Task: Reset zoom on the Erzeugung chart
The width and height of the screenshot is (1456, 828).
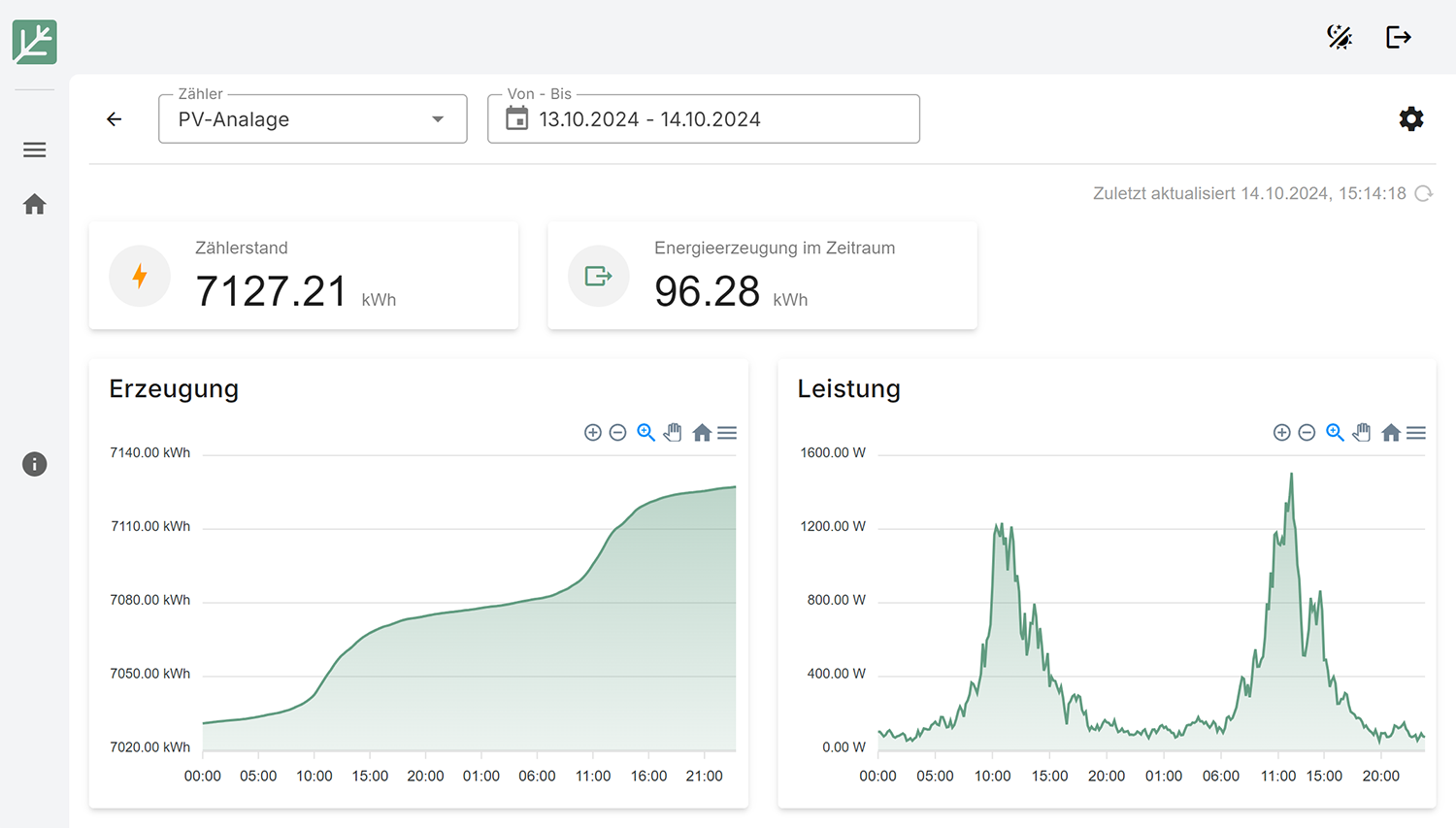Action: [x=702, y=433]
